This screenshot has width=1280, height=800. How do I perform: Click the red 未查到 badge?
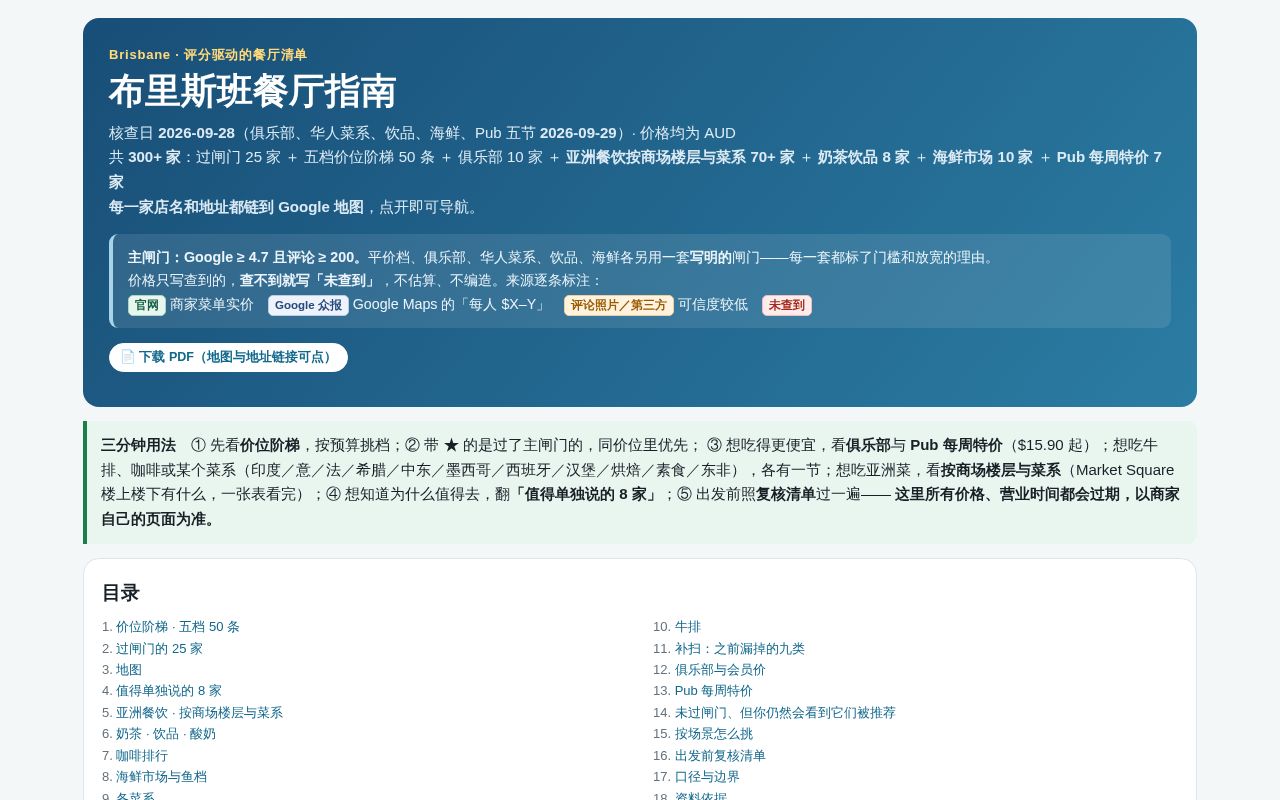click(787, 305)
